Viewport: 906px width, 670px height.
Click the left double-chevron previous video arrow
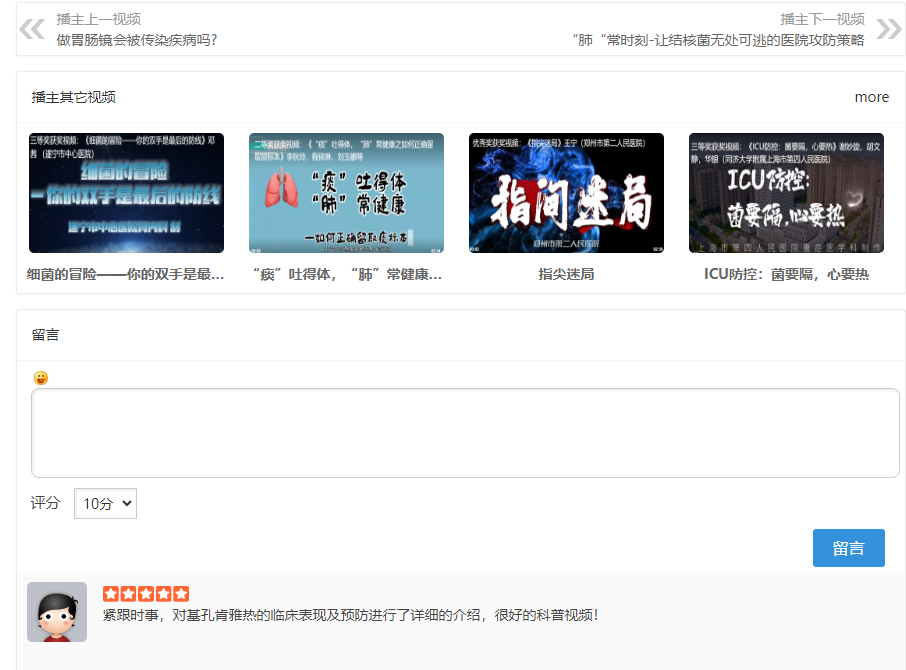[32, 29]
